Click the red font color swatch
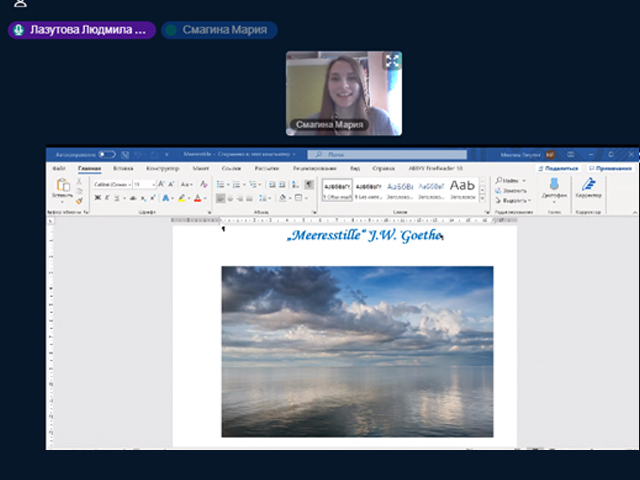Screen dimensions: 640x480 pyautogui.click(x=197, y=198)
